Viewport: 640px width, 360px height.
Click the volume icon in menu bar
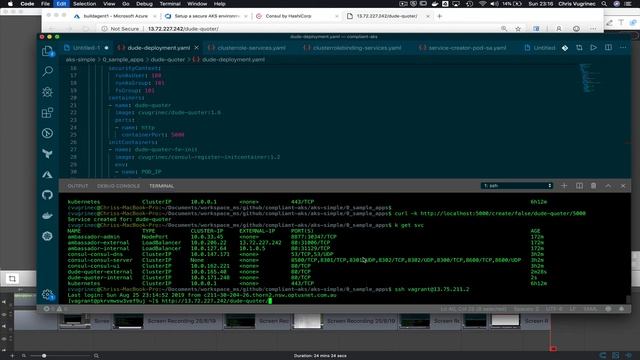coord(494,4)
